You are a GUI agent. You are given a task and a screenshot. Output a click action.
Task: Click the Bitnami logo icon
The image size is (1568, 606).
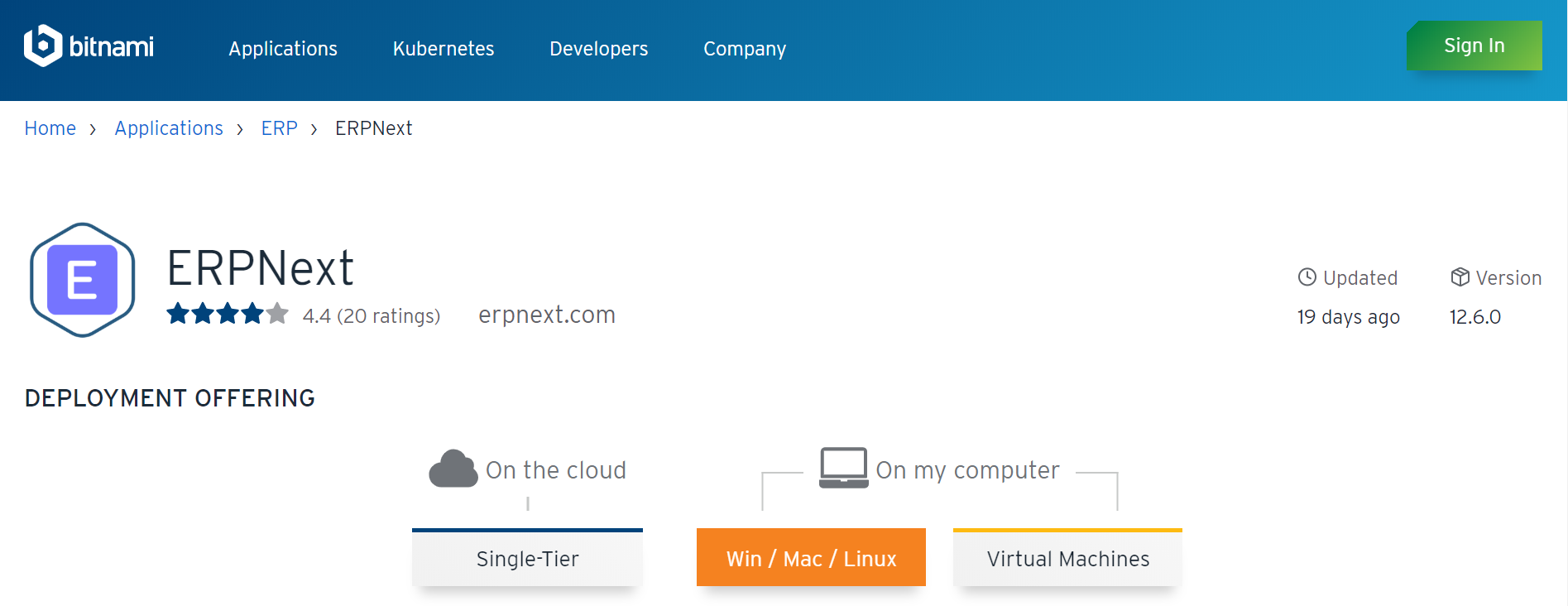[43, 46]
